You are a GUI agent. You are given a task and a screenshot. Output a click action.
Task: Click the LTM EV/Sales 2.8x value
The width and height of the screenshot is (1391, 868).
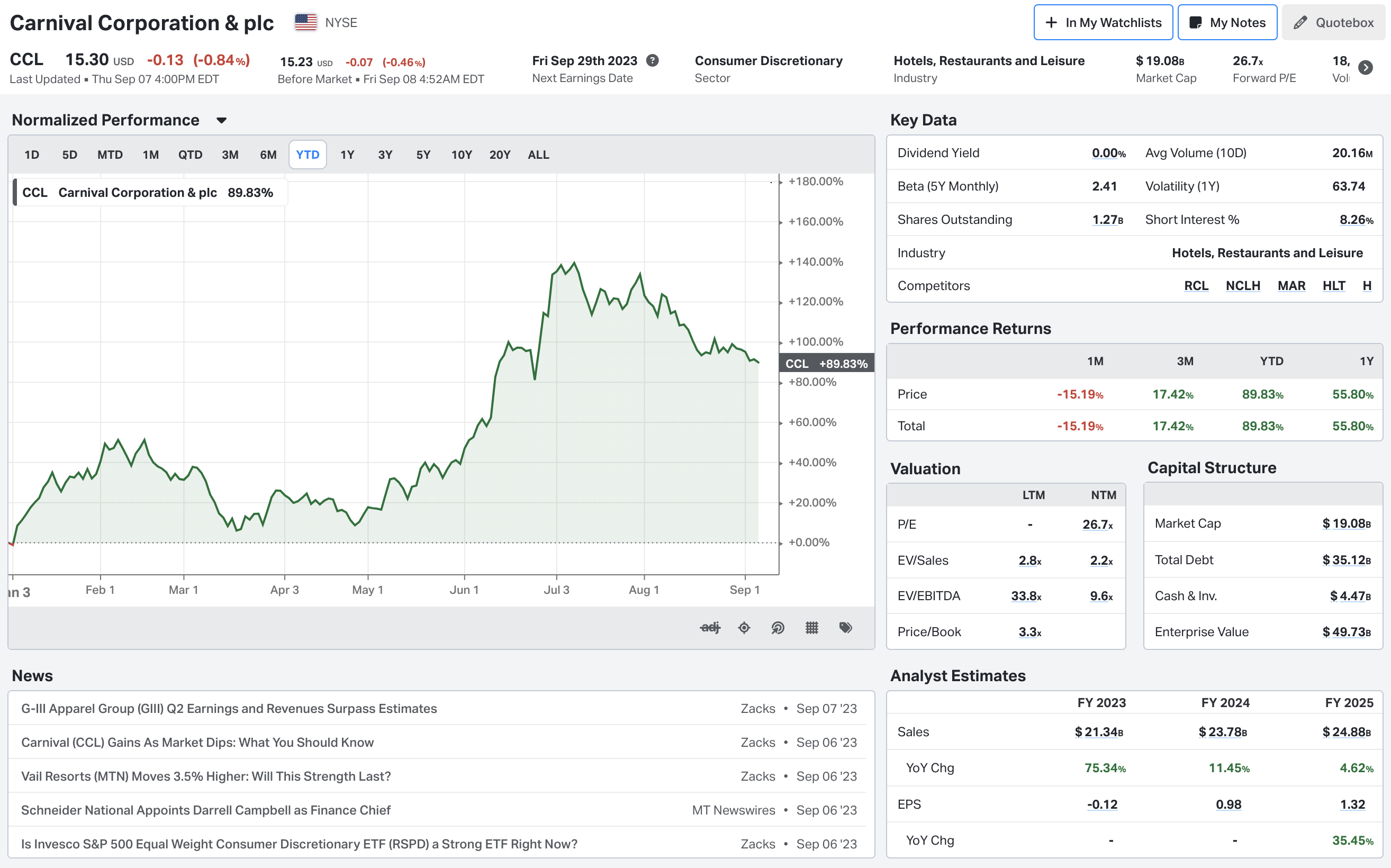[x=1030, y=560]
